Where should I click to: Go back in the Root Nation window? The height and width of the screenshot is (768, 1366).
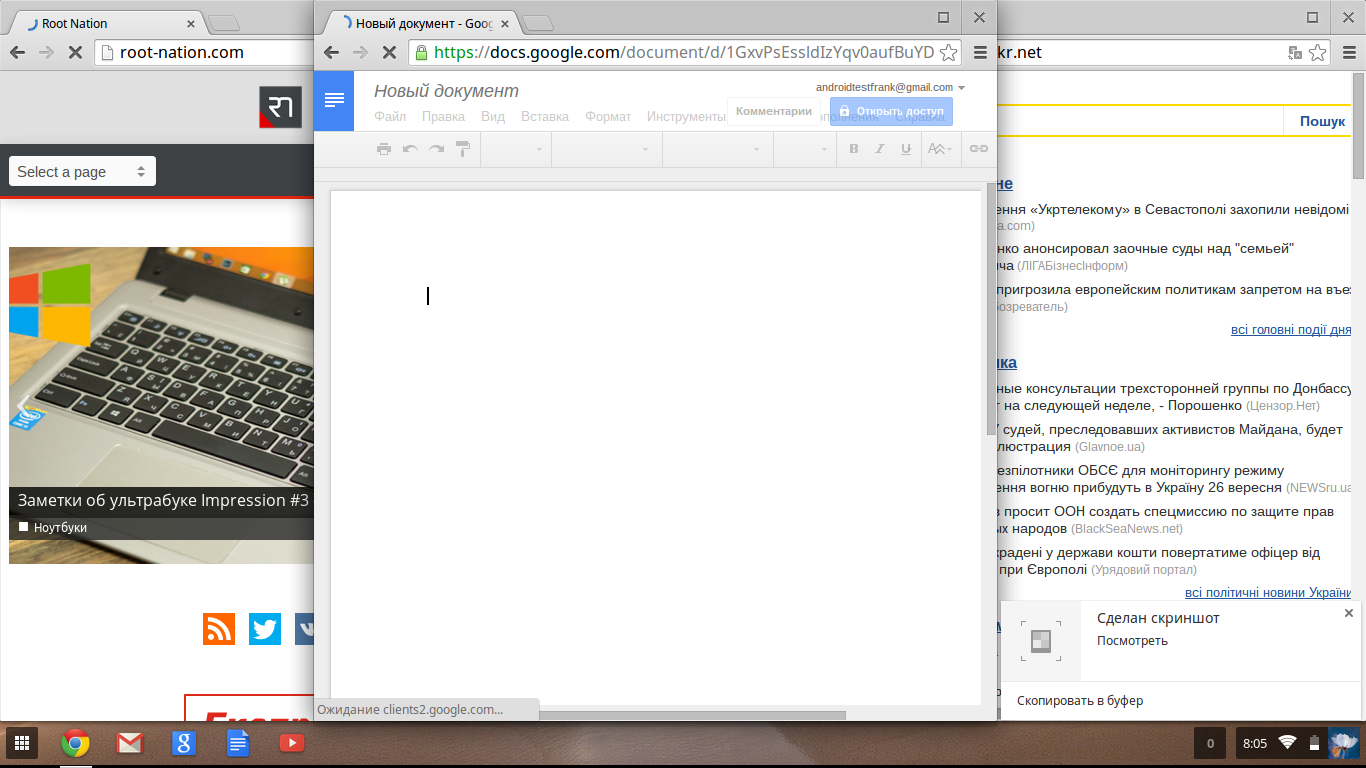tap(17, 52)
